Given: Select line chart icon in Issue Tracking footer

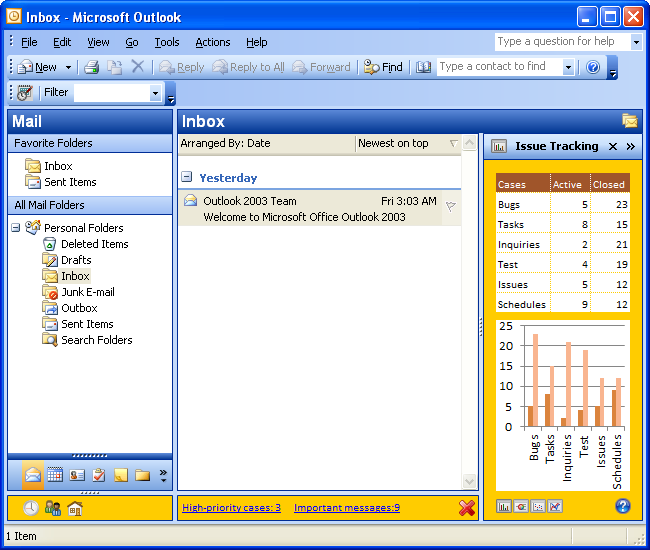Looking at the screenshot, I should [555, 506].
